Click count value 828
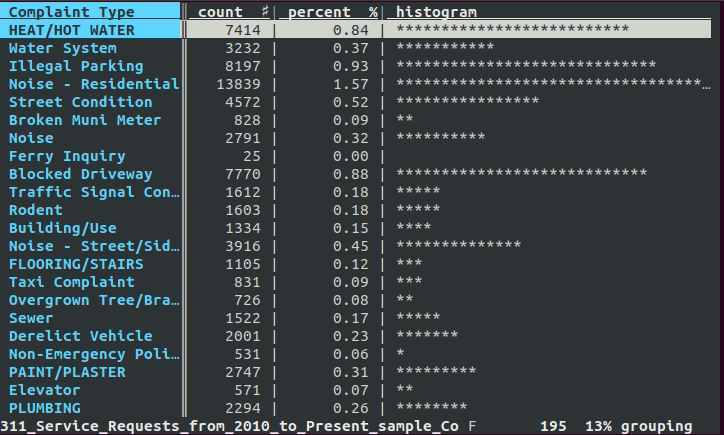The height and width of the screenshot is (435, 724). tap(247, 120)
